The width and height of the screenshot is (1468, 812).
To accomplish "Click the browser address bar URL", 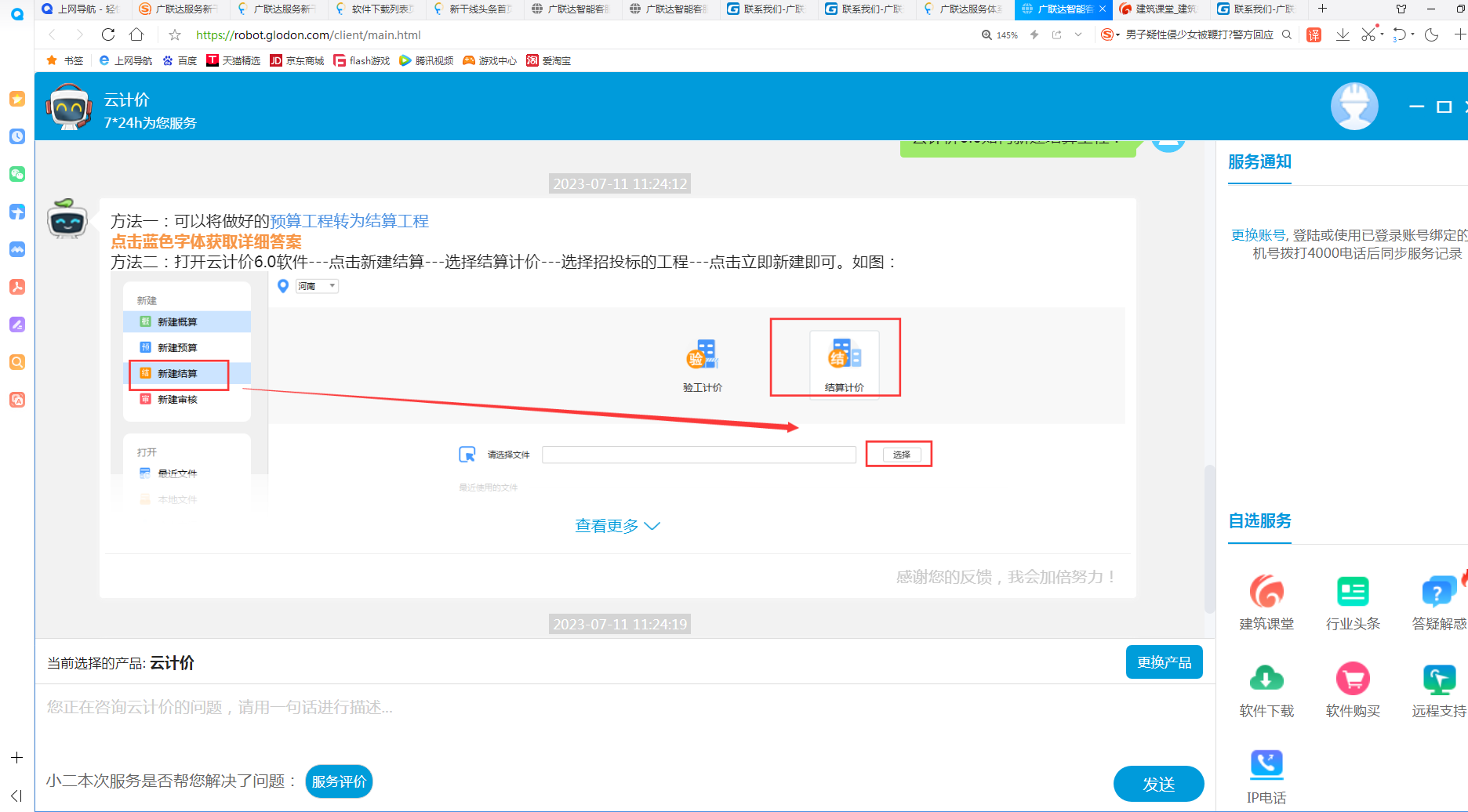I will coord(308,35).
